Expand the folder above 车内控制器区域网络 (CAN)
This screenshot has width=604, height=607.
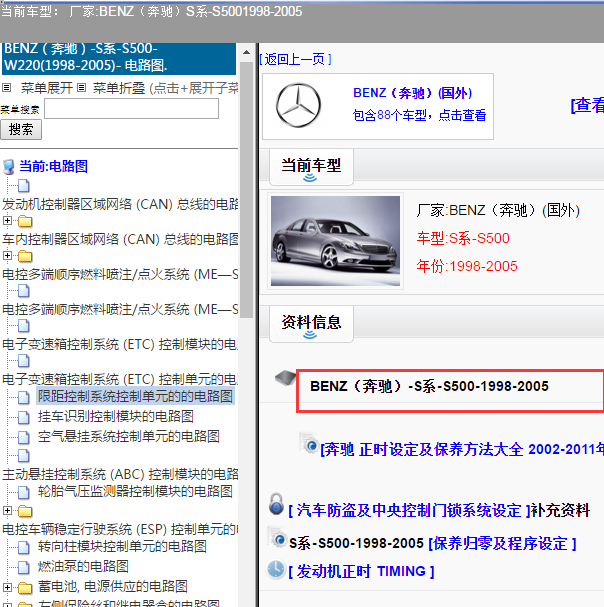point(7,220)
